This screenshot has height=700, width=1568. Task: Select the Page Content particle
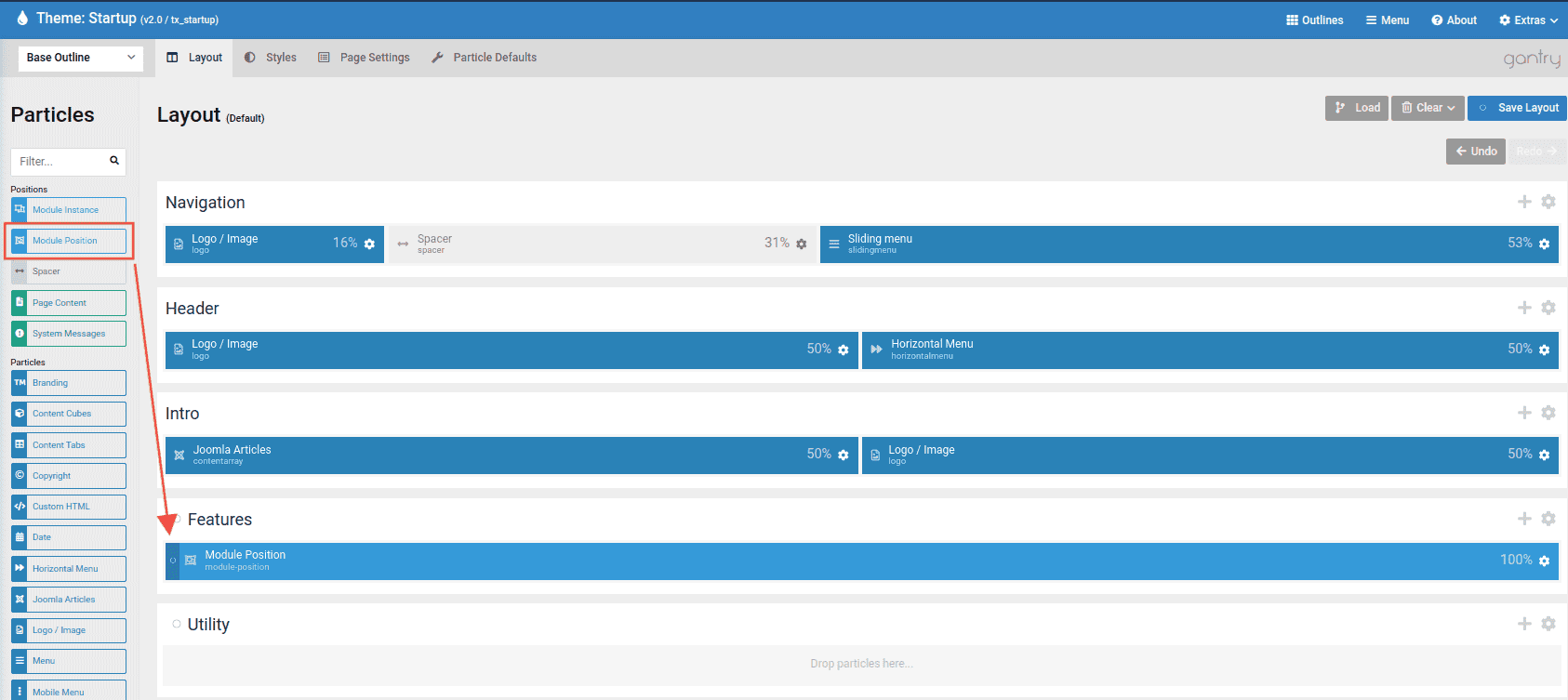click(69, 303)
